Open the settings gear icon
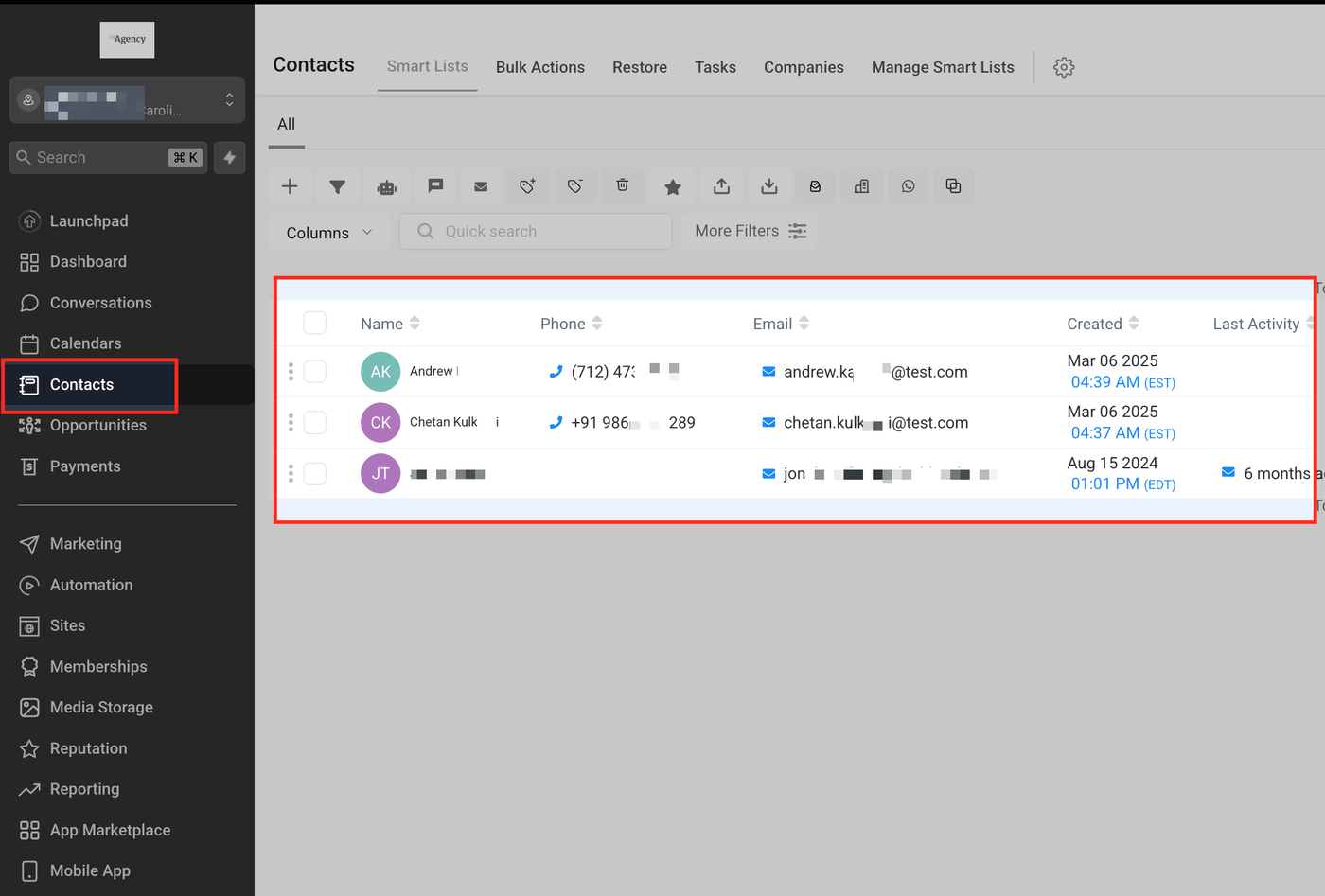Viewport: 1325px width, 896px height. (1064, 67)
